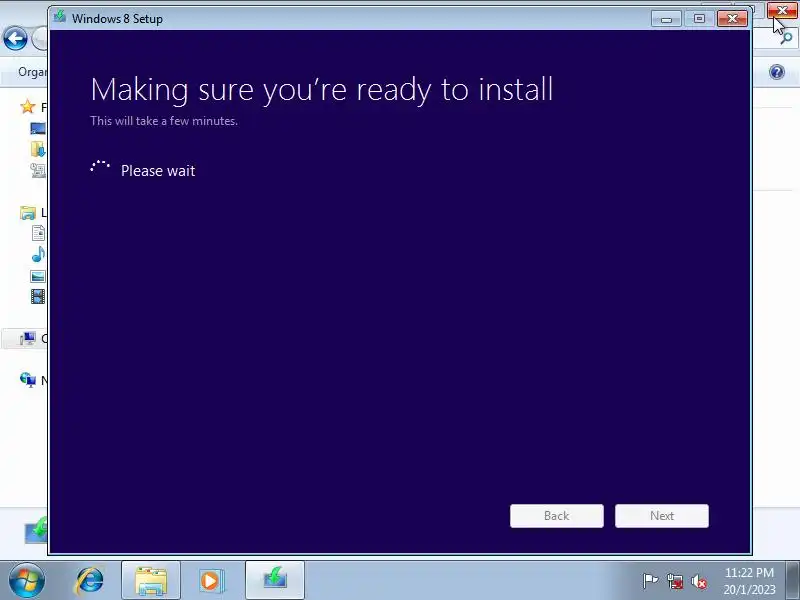Select the Downloads folder icon in Explorer sidebar
Screen dimensions: 800x600
(38, 149)
